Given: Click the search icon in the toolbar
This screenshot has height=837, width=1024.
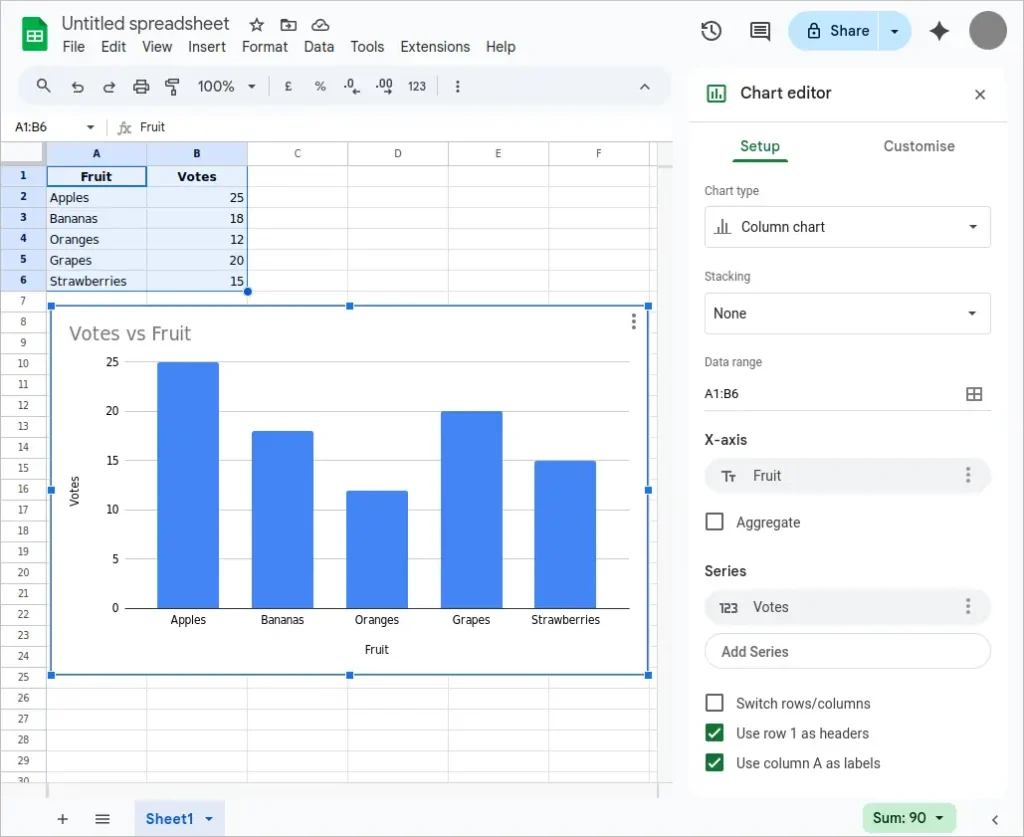Looking at the screenshot, I should click(43, 86).
